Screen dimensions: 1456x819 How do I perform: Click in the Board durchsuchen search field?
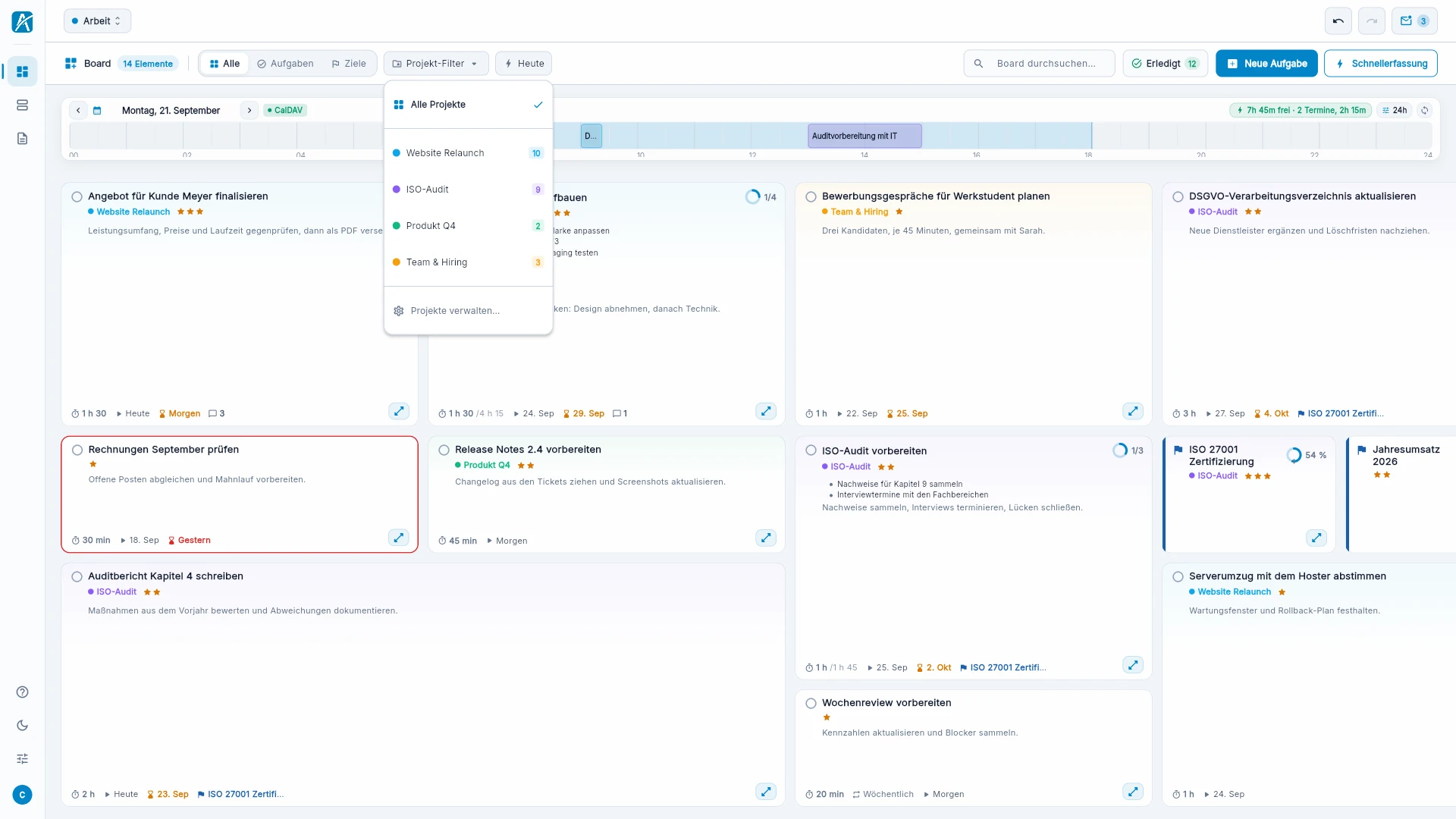point(1040,64)
